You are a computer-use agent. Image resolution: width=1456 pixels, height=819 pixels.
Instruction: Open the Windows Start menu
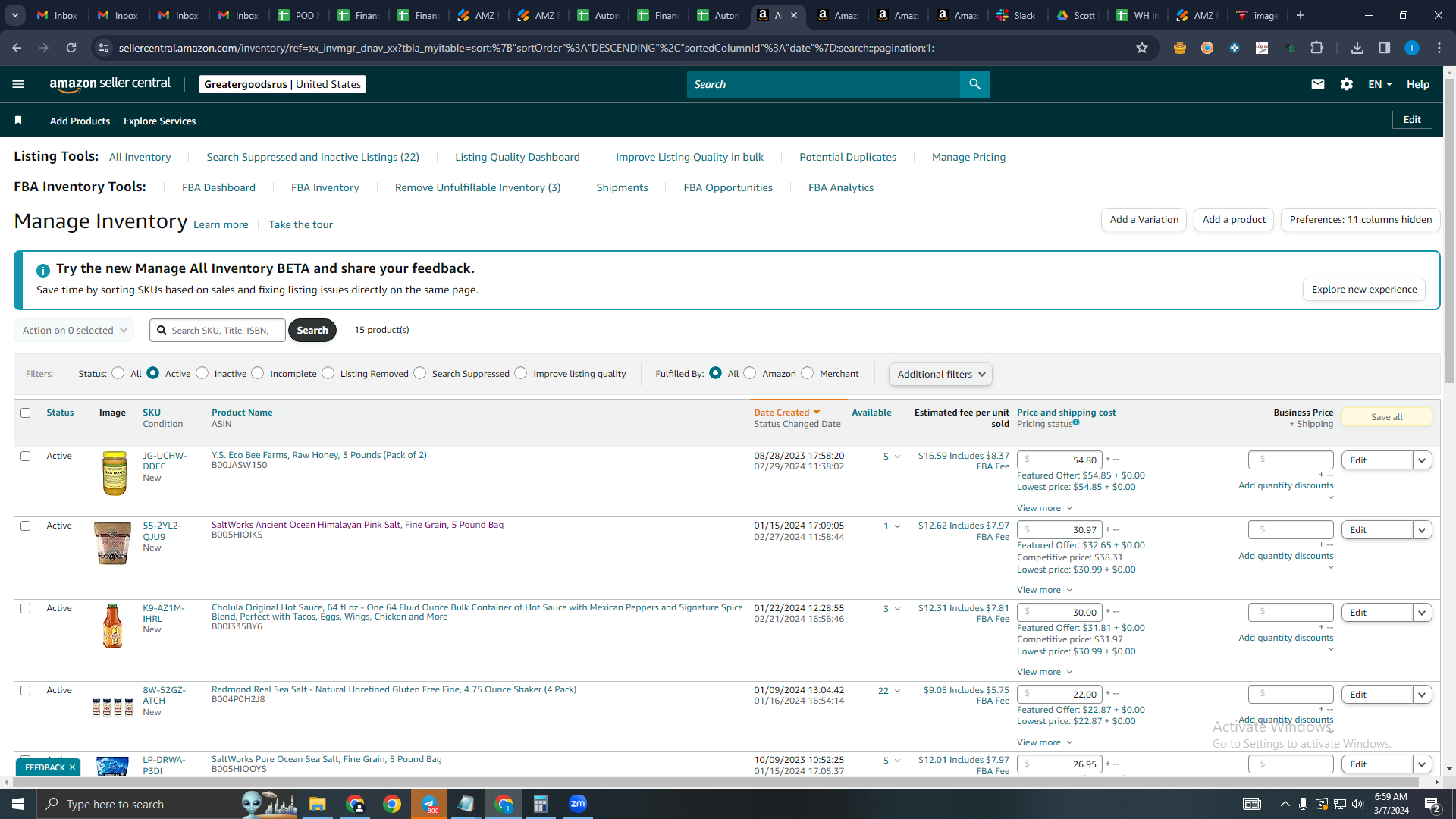click(x=18, y=804)
